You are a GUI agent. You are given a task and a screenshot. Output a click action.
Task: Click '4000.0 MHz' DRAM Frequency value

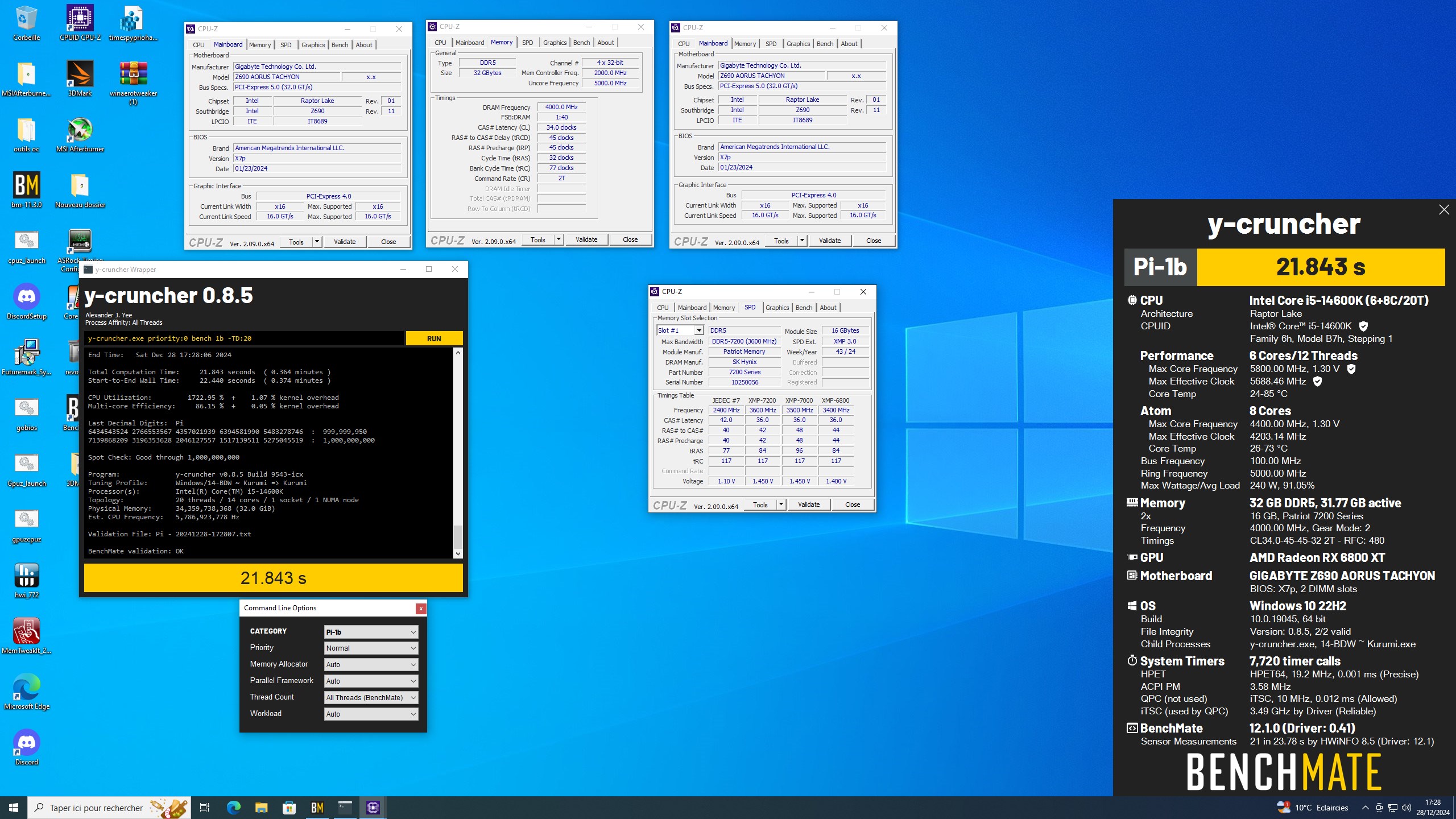coord(561,107)
